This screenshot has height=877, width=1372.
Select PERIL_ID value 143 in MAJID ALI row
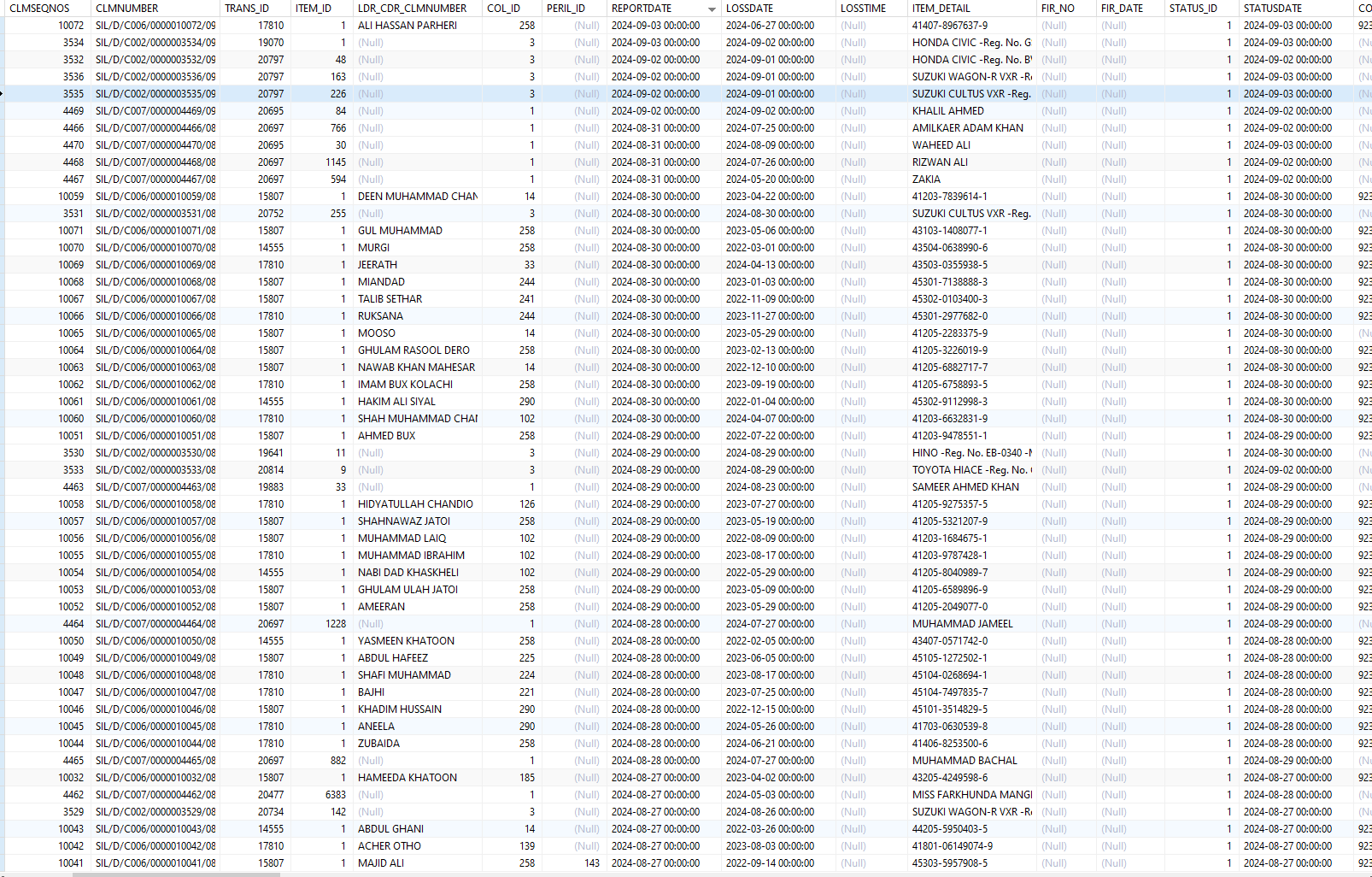tap(574, 863)
